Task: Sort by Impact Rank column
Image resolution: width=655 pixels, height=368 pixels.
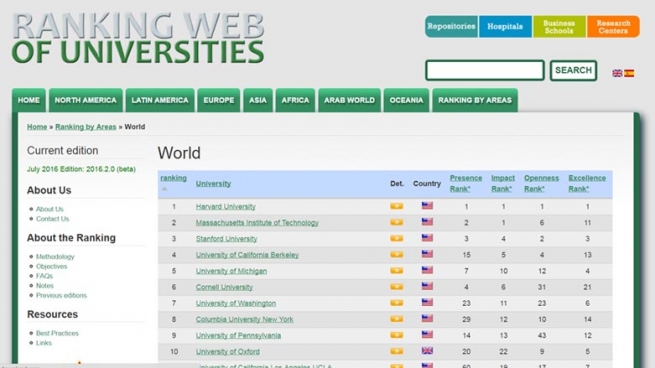Action: [x=503, y=183]
